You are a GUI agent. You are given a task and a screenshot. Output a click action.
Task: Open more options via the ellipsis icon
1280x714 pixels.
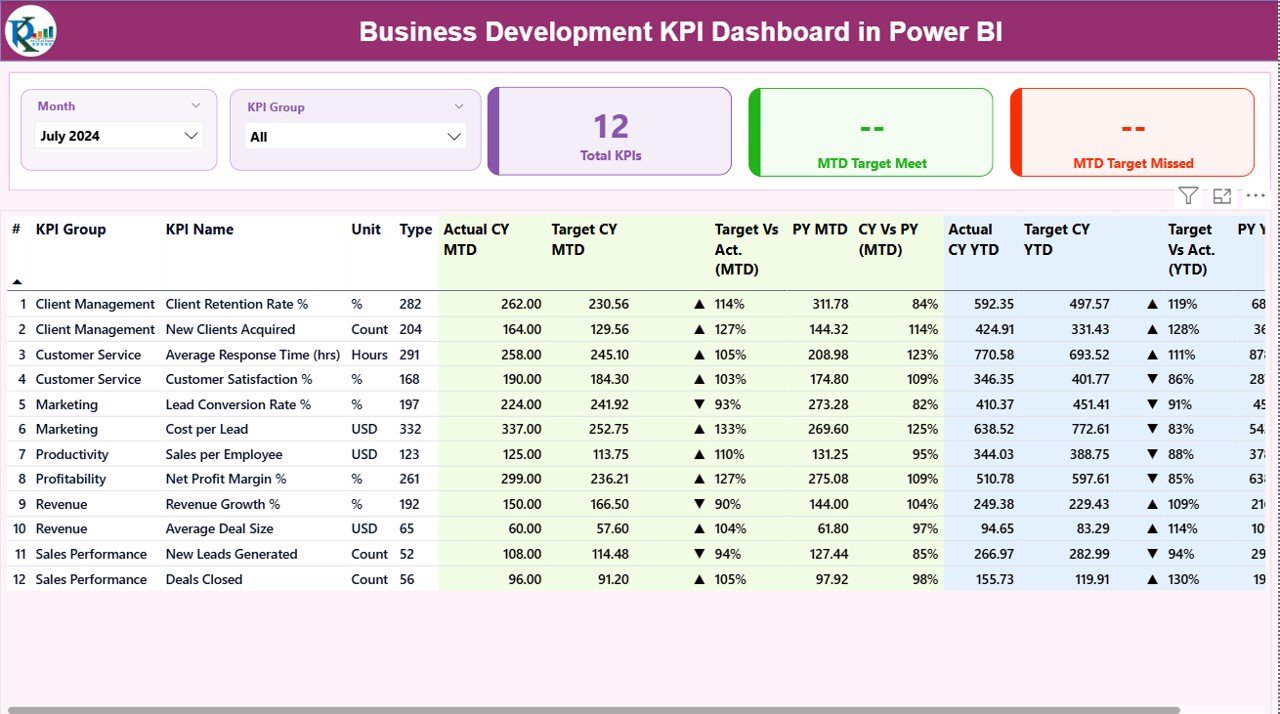[x=1255, y=195]
